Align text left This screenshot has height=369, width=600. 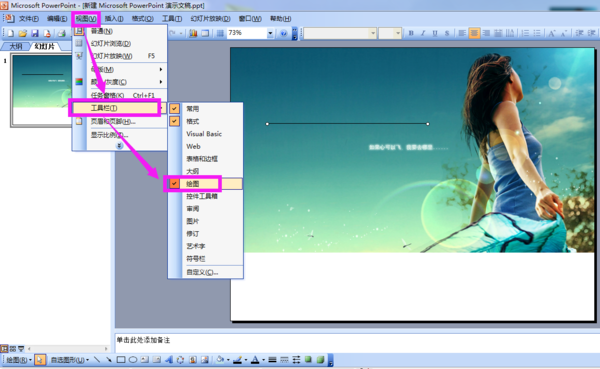pyautogui.click(x=462, y=33)
